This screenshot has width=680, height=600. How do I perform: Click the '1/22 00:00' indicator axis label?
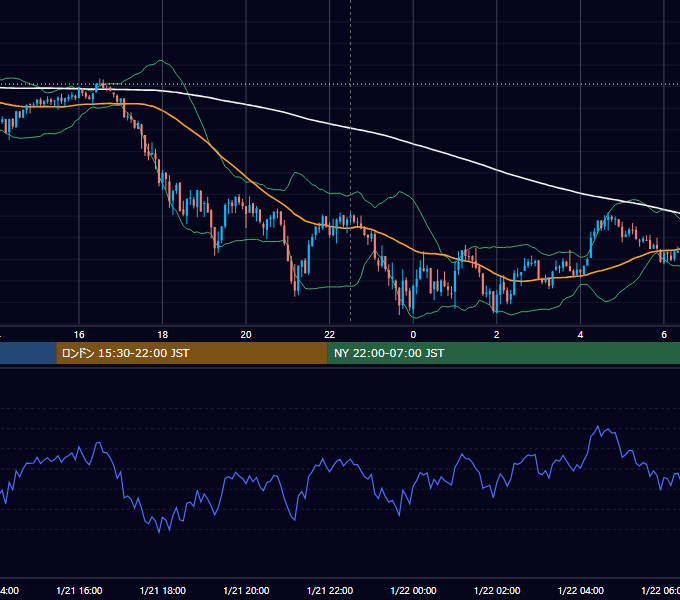(x=413, y=590)
